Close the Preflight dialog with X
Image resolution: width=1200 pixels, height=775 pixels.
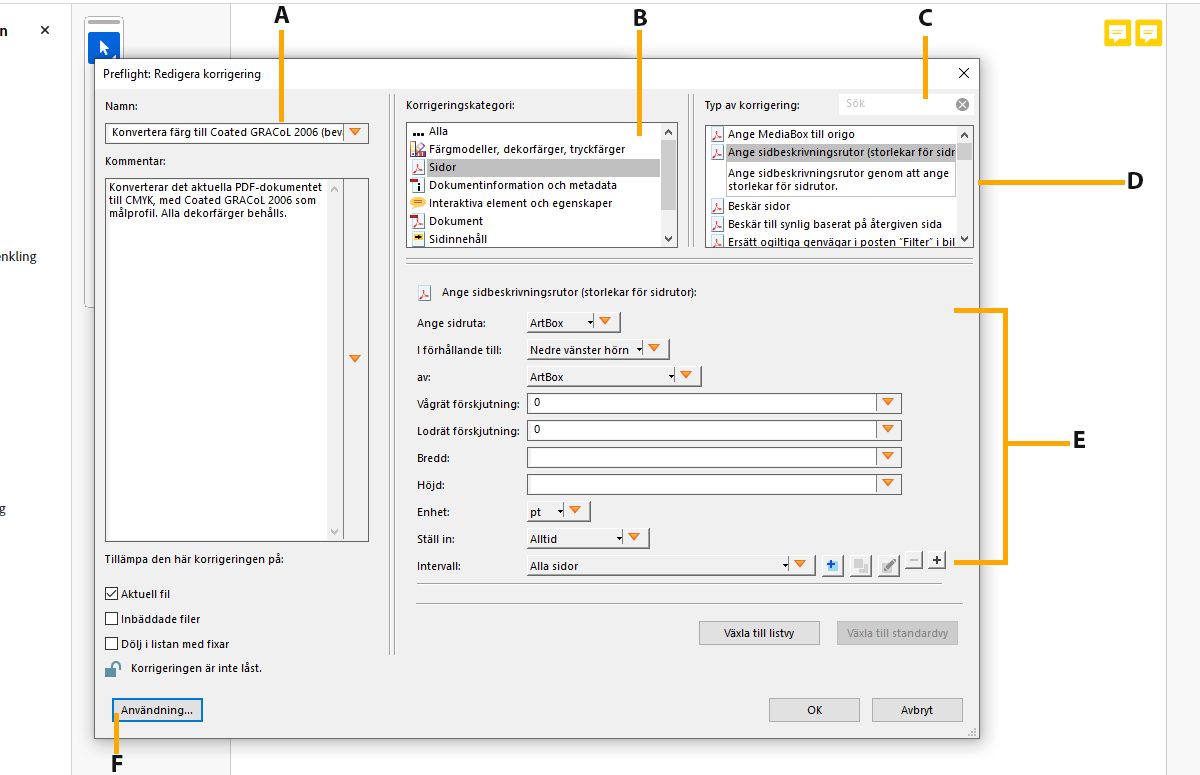click(964, 73)
